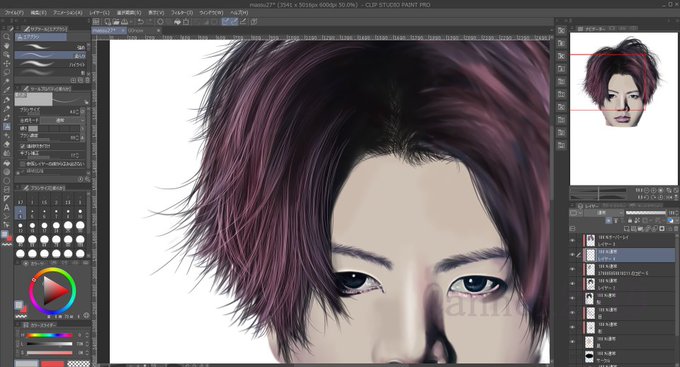This screenshot has width=680, height=367.
Task: Close the second canvas tab
Action: coord(158,31)
